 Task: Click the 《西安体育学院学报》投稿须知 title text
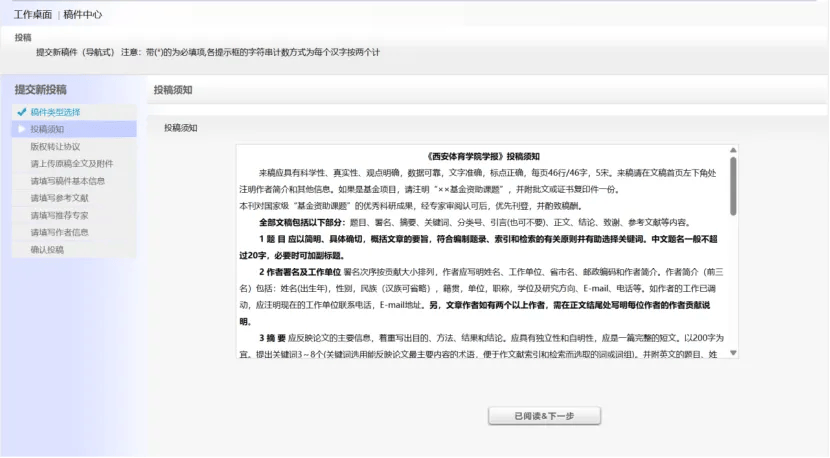click(483, 157)
